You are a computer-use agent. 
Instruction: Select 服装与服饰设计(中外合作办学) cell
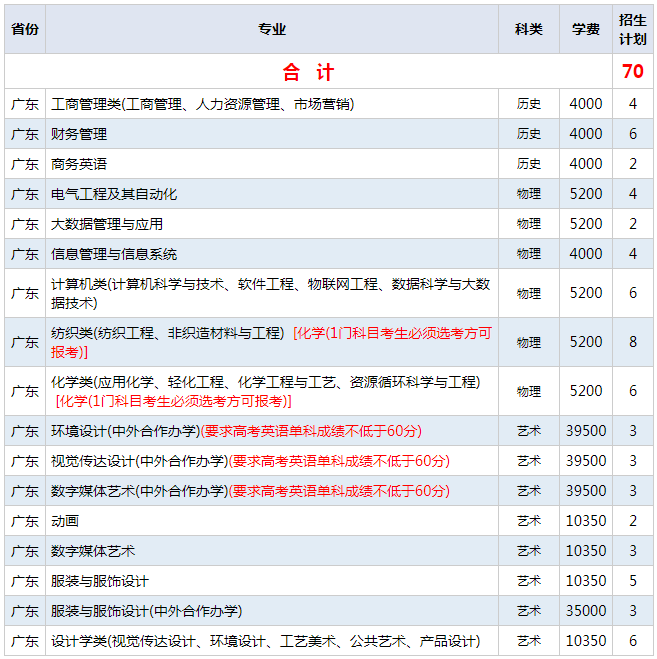click(272, 611)
